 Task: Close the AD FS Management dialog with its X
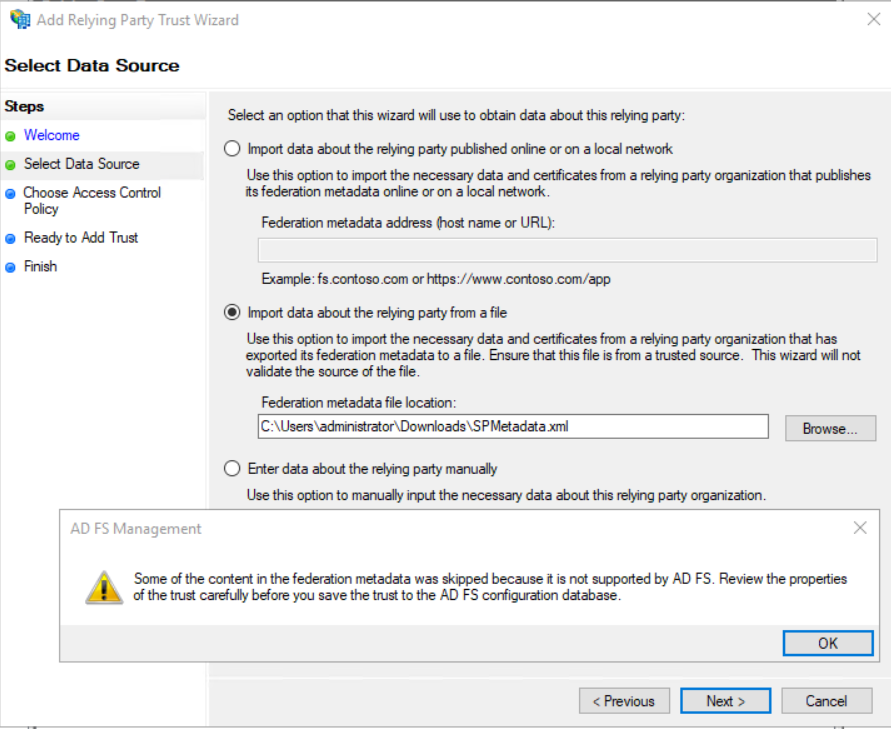(x=859, y=527)
